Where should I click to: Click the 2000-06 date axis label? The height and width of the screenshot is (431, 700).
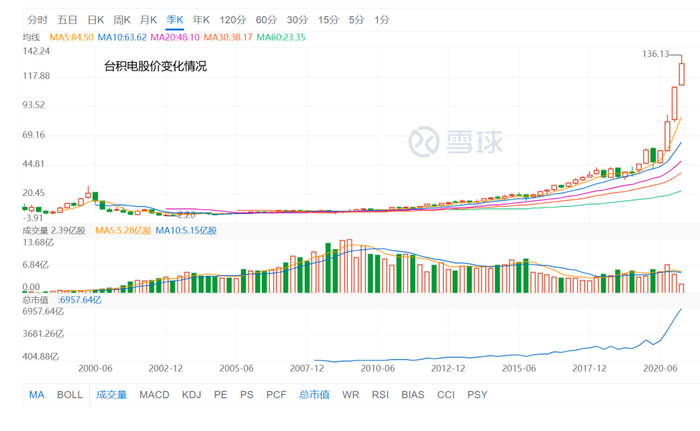(x=95, y=368)
